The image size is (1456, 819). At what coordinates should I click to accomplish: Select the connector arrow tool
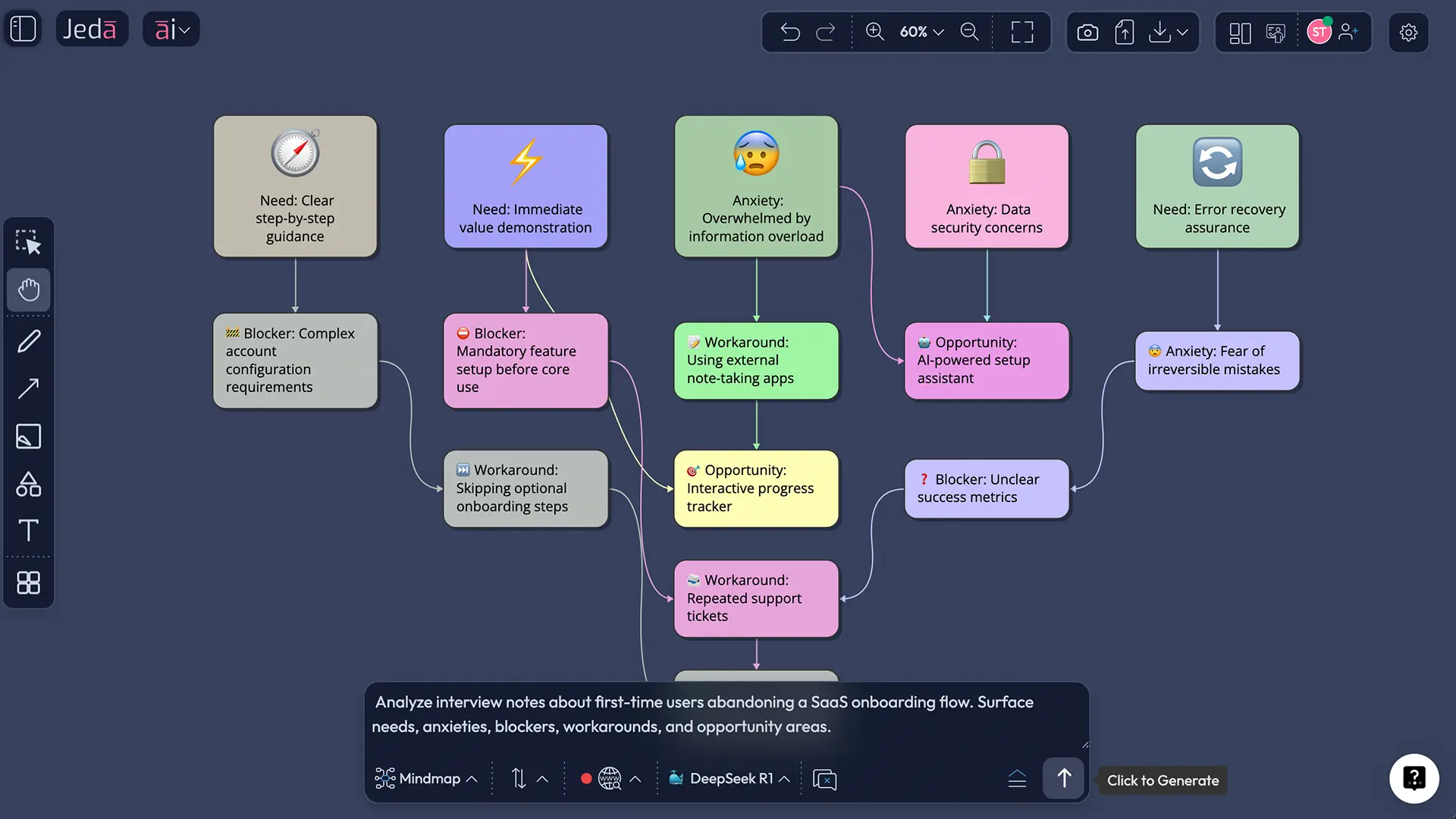(x=28, y=388)
